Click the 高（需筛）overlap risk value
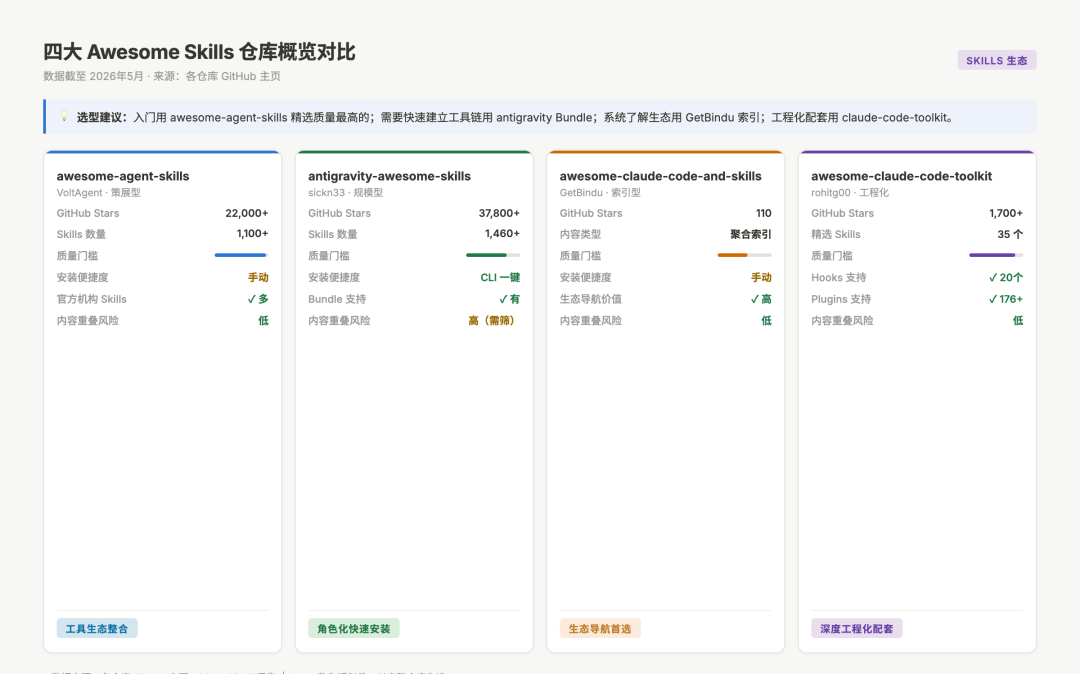Viewport: 1080px width, 674px height. pyautogui.click(x=494, y=321)
